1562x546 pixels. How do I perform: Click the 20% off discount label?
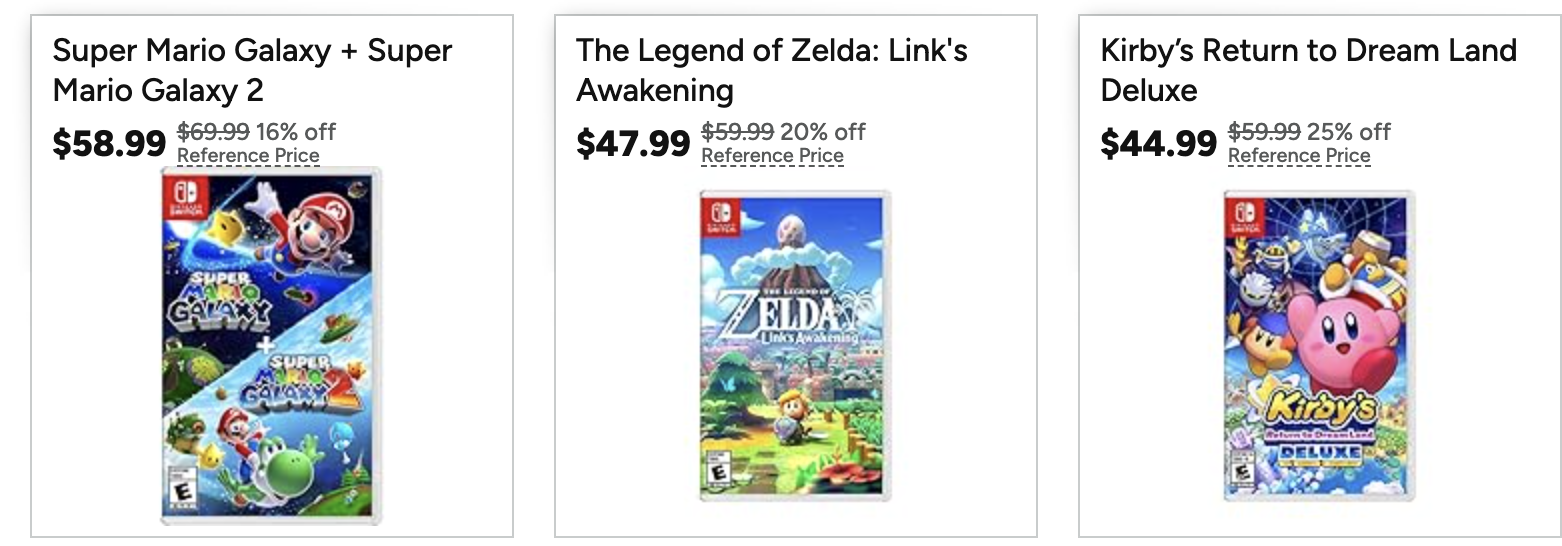coord(822,132)
